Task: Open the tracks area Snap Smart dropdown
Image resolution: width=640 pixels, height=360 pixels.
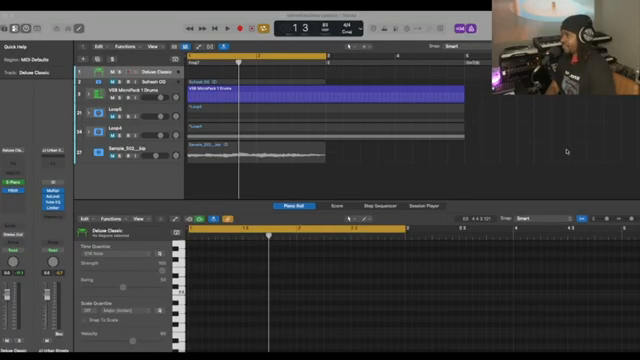Action: point(467,47)
